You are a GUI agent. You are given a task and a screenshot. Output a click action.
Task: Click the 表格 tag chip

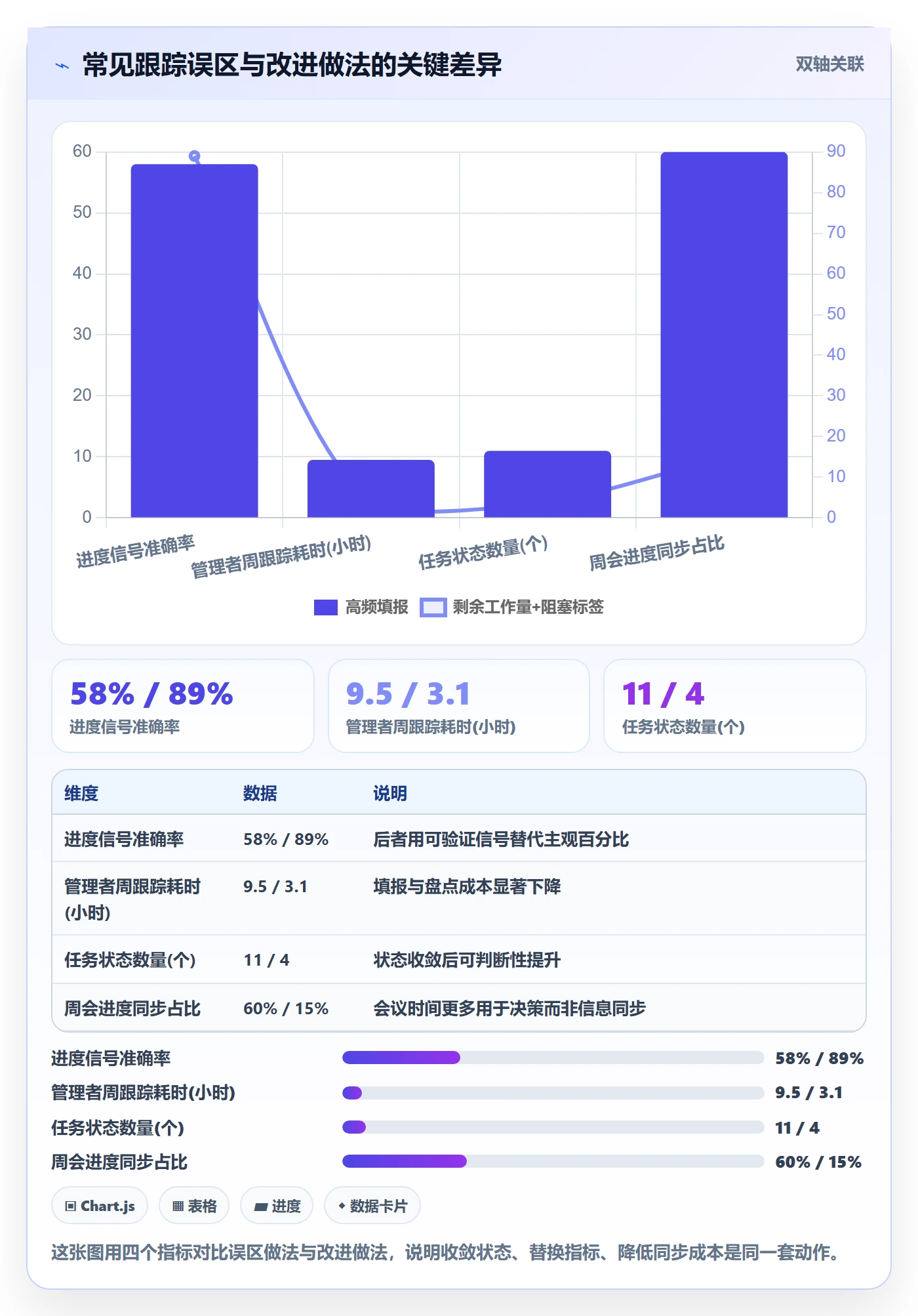point(194,1206)
